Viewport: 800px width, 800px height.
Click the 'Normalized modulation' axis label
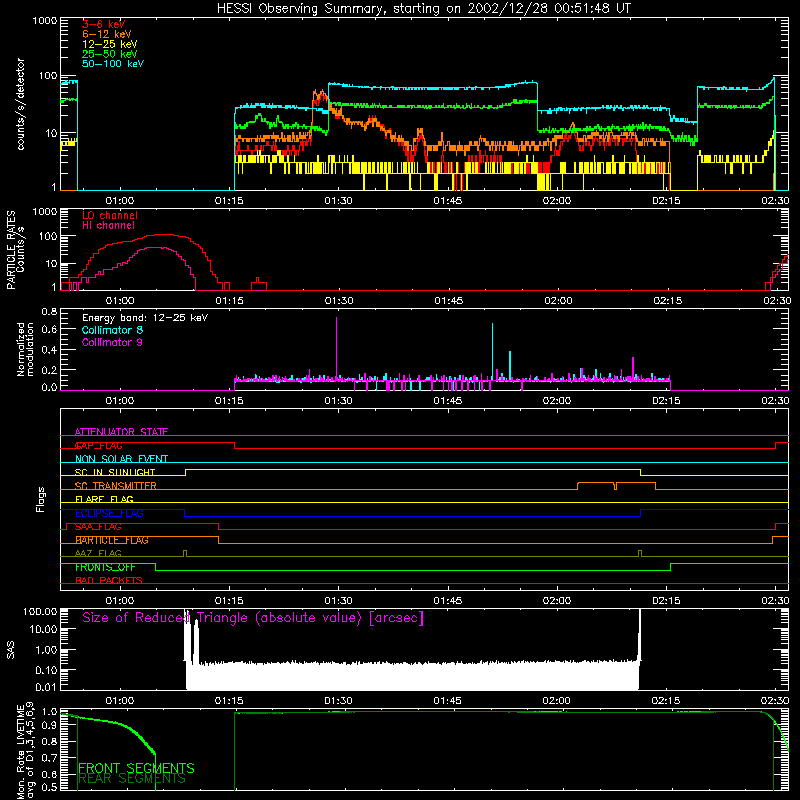pyautogui.click(x=25, y=349)
